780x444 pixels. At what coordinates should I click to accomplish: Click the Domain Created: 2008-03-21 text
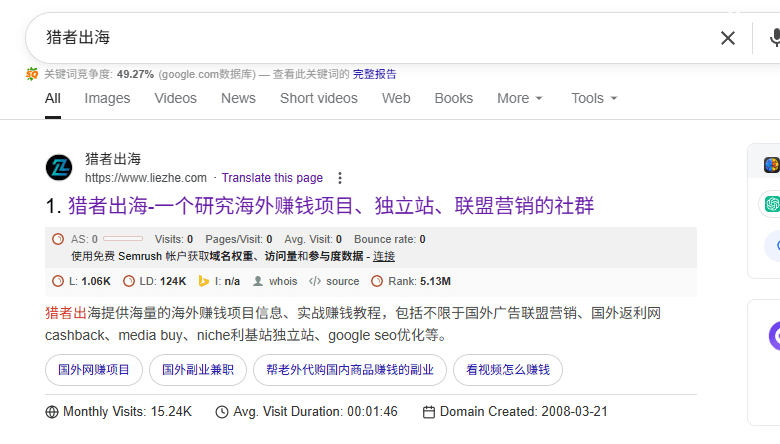[524, 412]
